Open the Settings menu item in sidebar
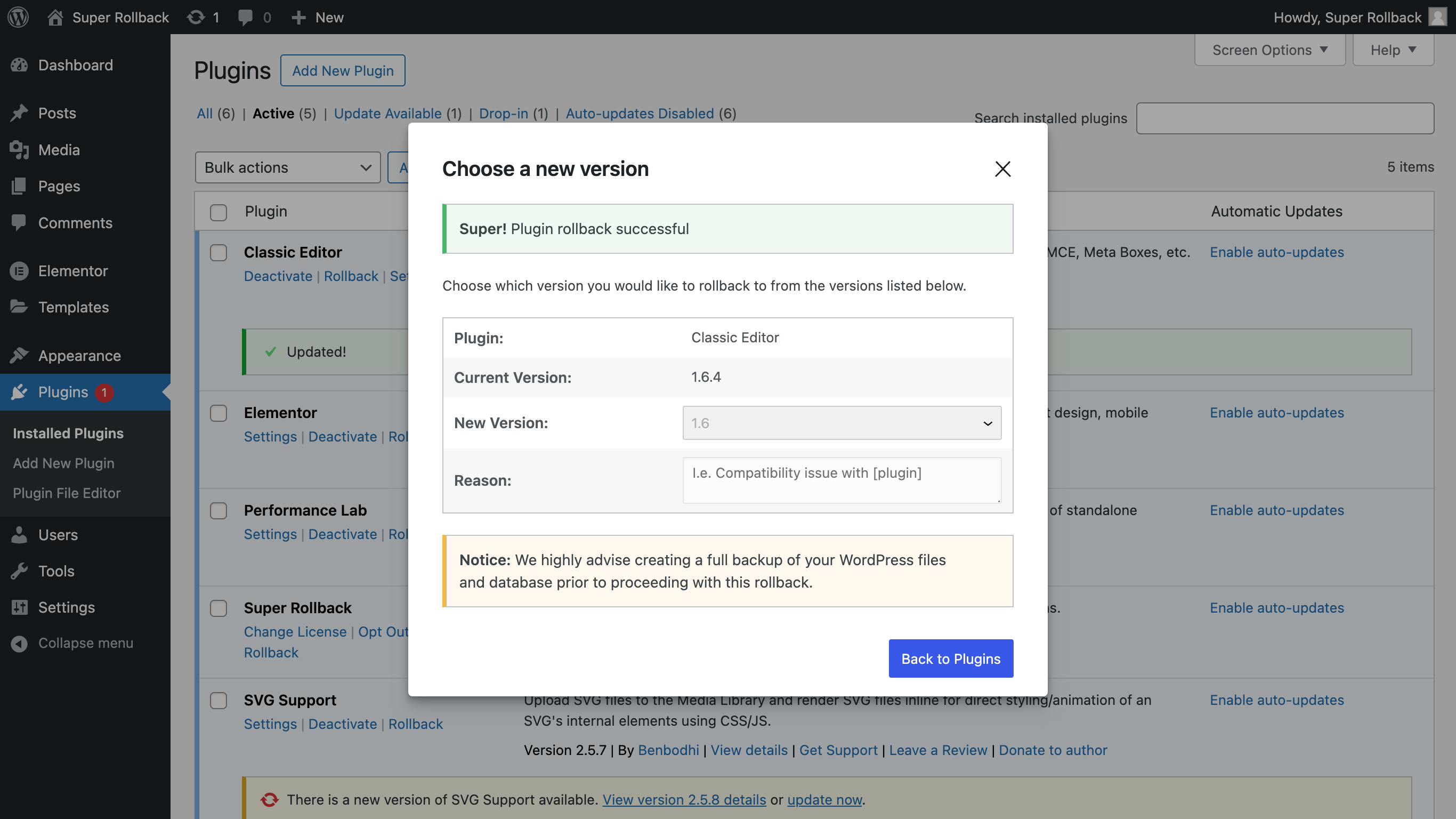This screenshot has height=819, width=1456. [x=67, y=607]
